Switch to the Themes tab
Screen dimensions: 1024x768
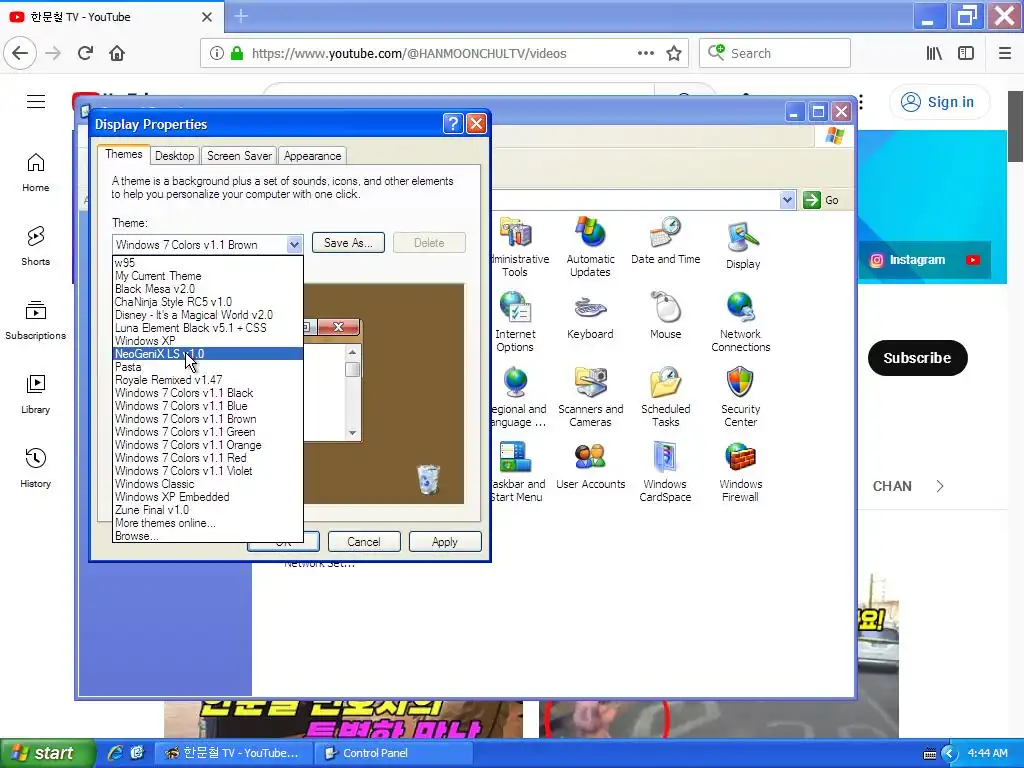click(123, 154)
